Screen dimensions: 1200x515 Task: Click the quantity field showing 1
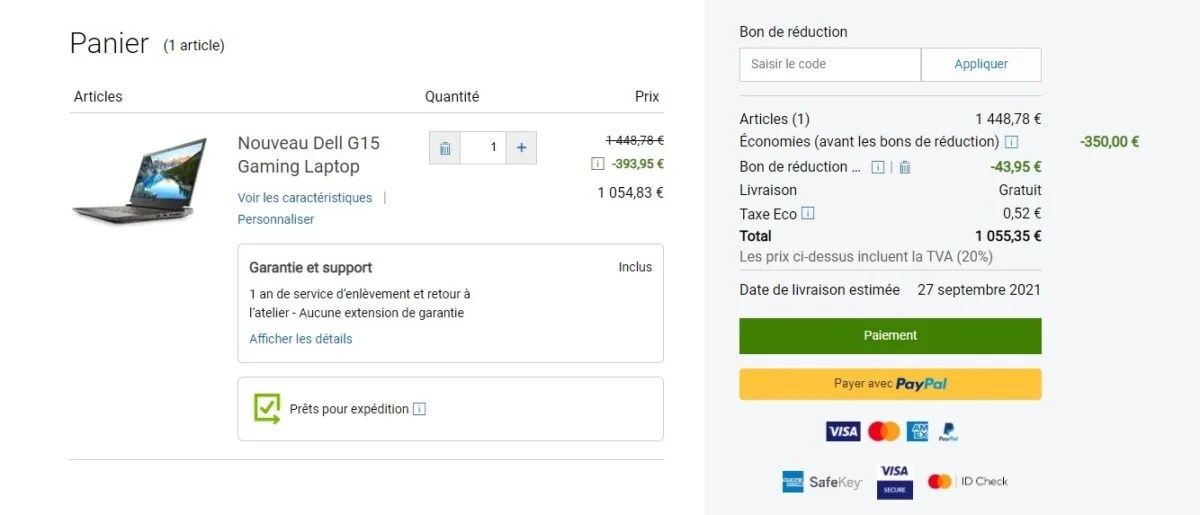[482, 148]
